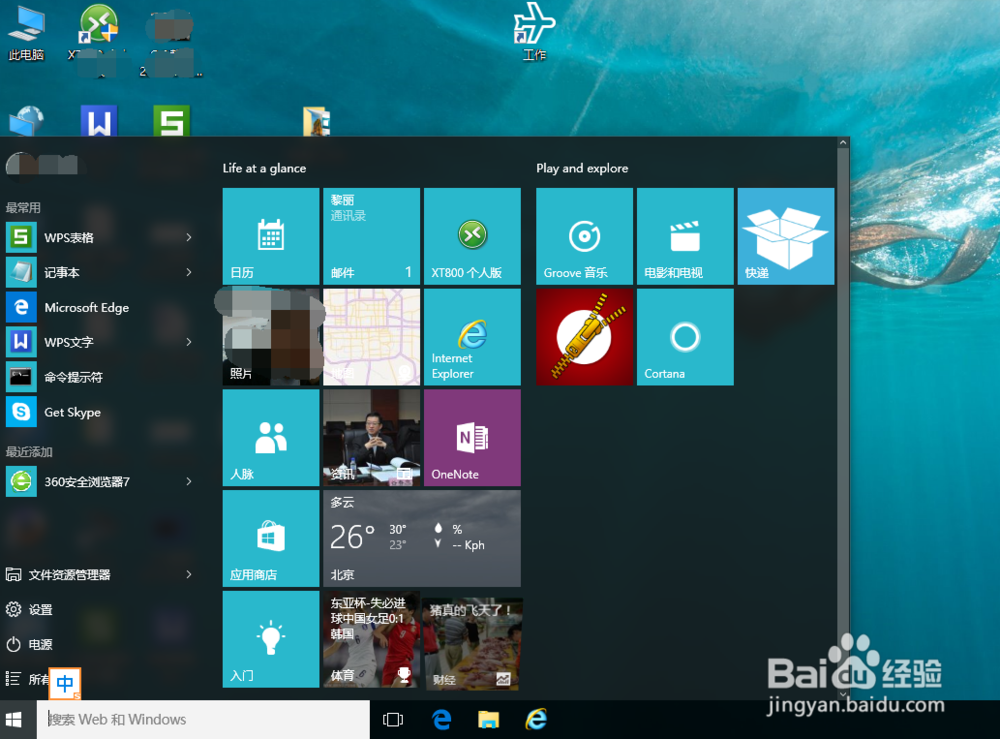Open the 快递 box tile

pyautogui.click(x=786, y=236)
